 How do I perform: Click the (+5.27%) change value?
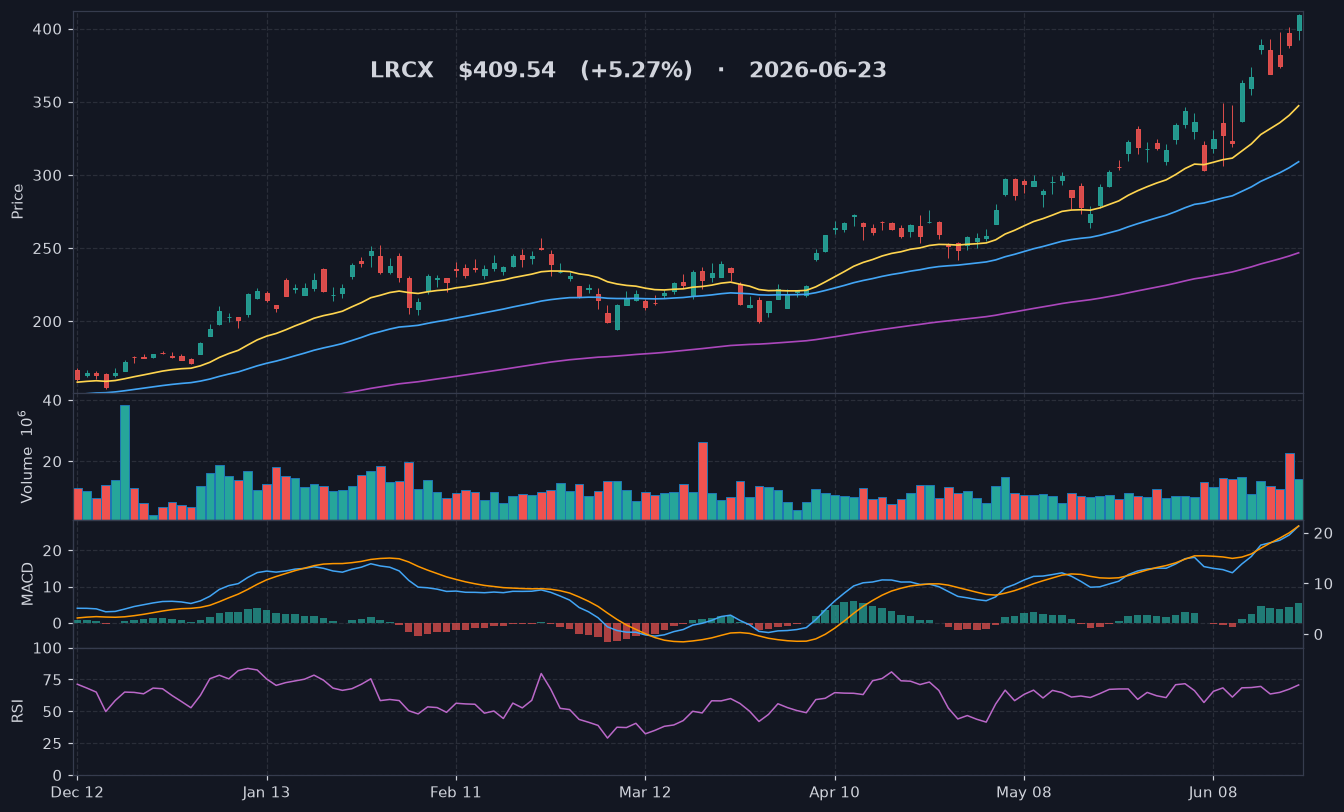click(x=636, y=71)
